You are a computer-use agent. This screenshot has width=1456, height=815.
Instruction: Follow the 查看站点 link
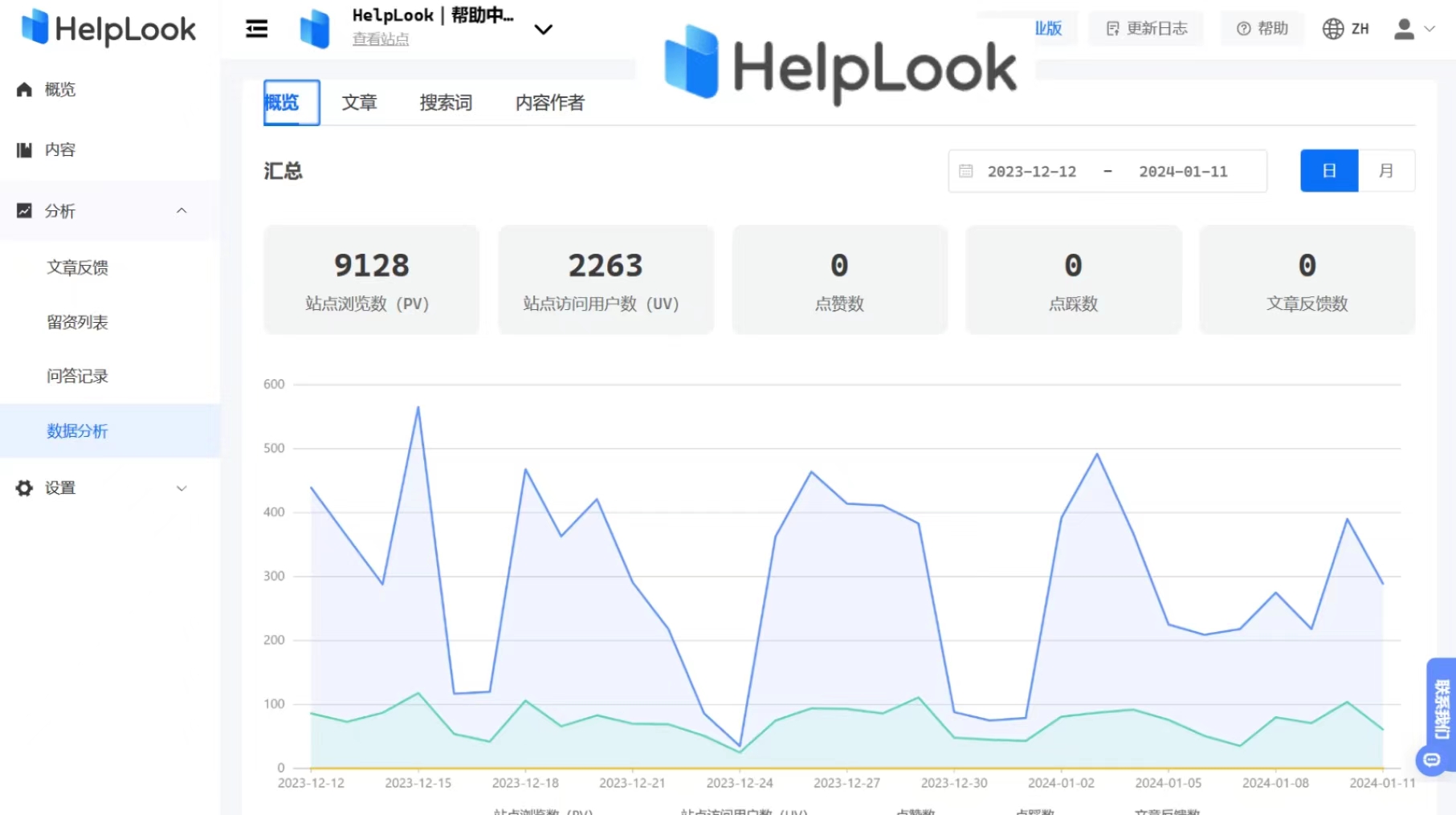[x=381, y=39]
